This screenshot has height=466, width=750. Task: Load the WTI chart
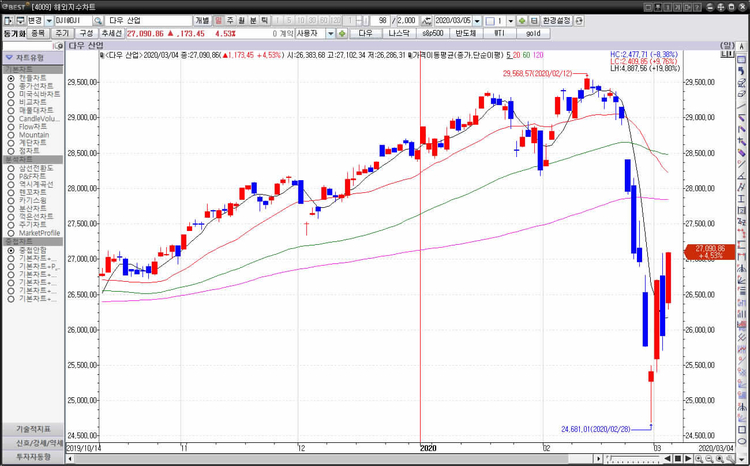499,33
